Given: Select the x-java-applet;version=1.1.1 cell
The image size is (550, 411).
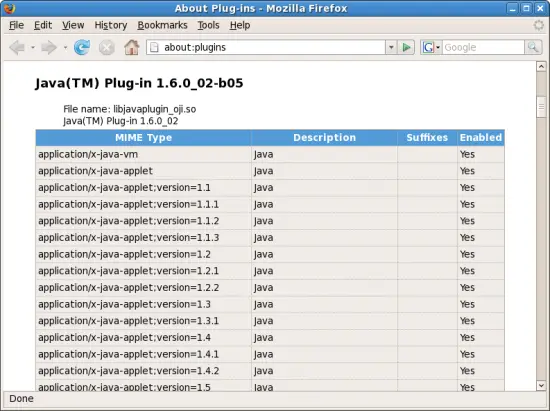Looking at the screenshot, I should 143,204.
